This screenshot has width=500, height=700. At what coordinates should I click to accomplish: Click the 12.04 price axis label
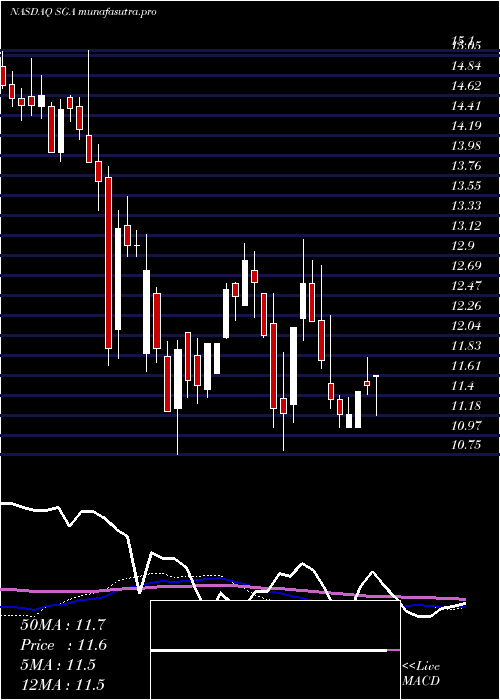pyautogui.click(x=466, y=326)
